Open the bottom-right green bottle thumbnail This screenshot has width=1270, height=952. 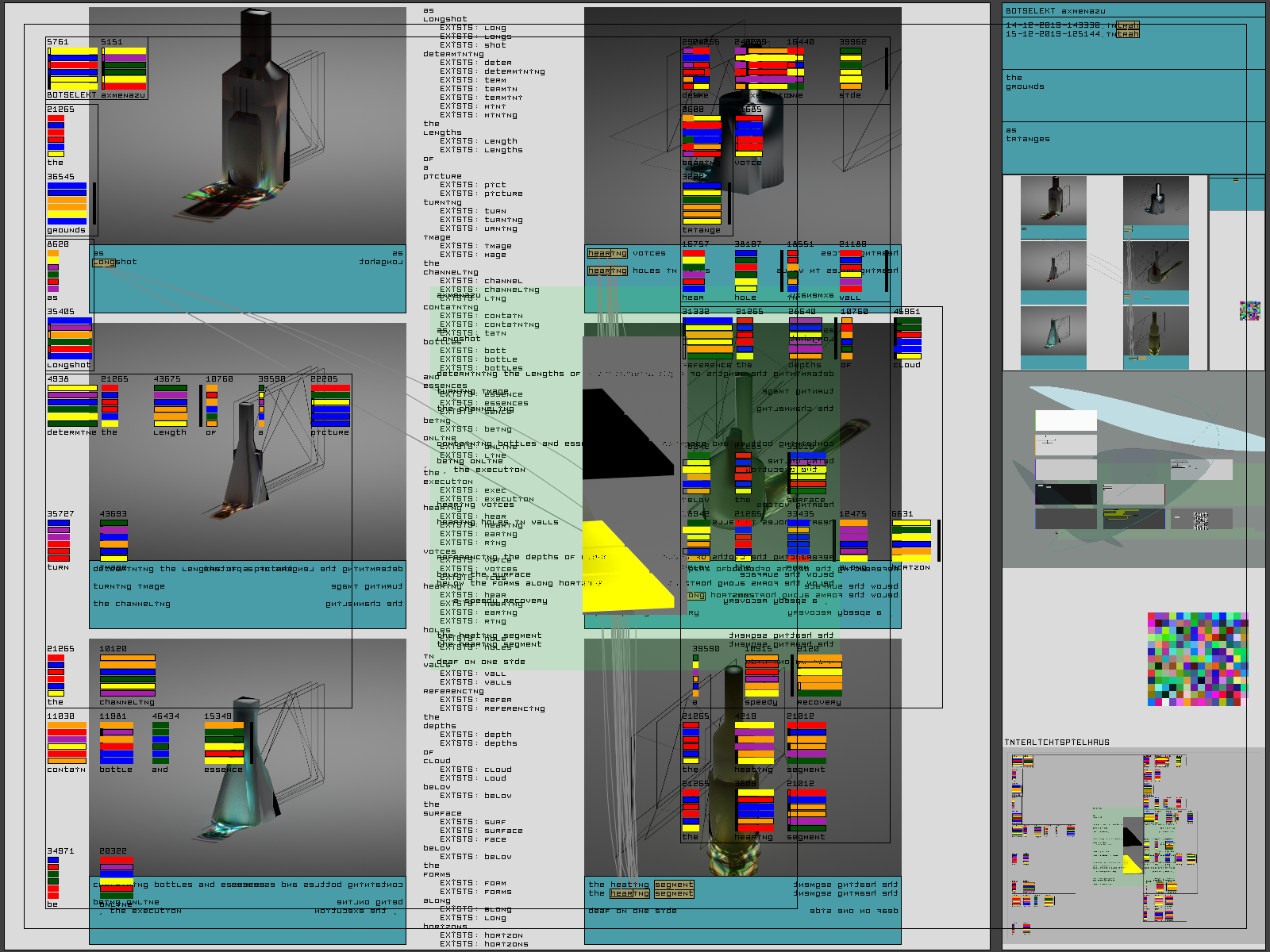click(1156, 331)
